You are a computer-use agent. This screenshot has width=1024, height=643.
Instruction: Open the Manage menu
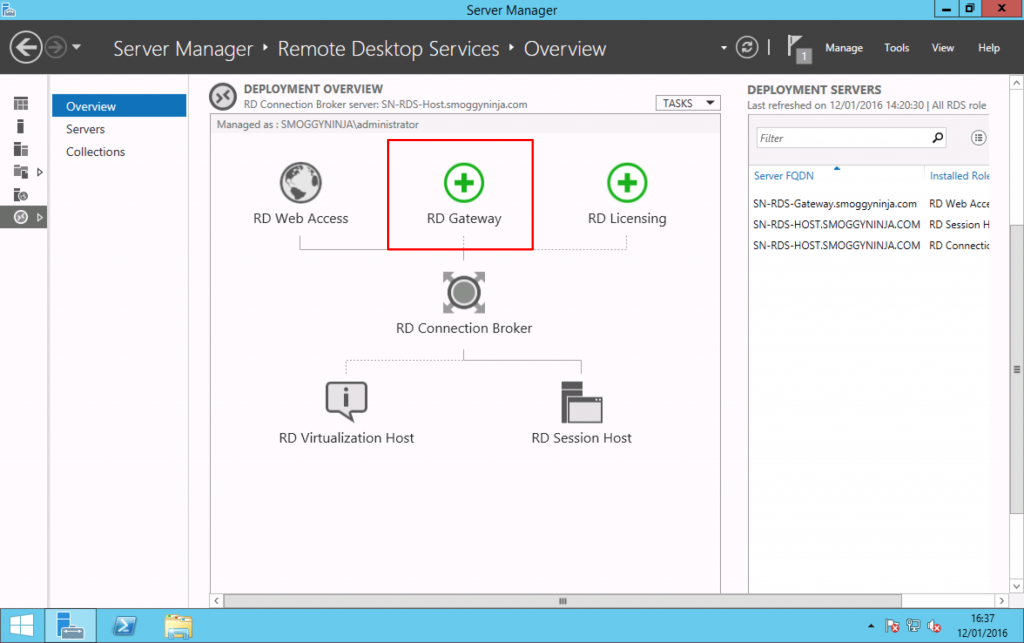click(x=844, y=47)
